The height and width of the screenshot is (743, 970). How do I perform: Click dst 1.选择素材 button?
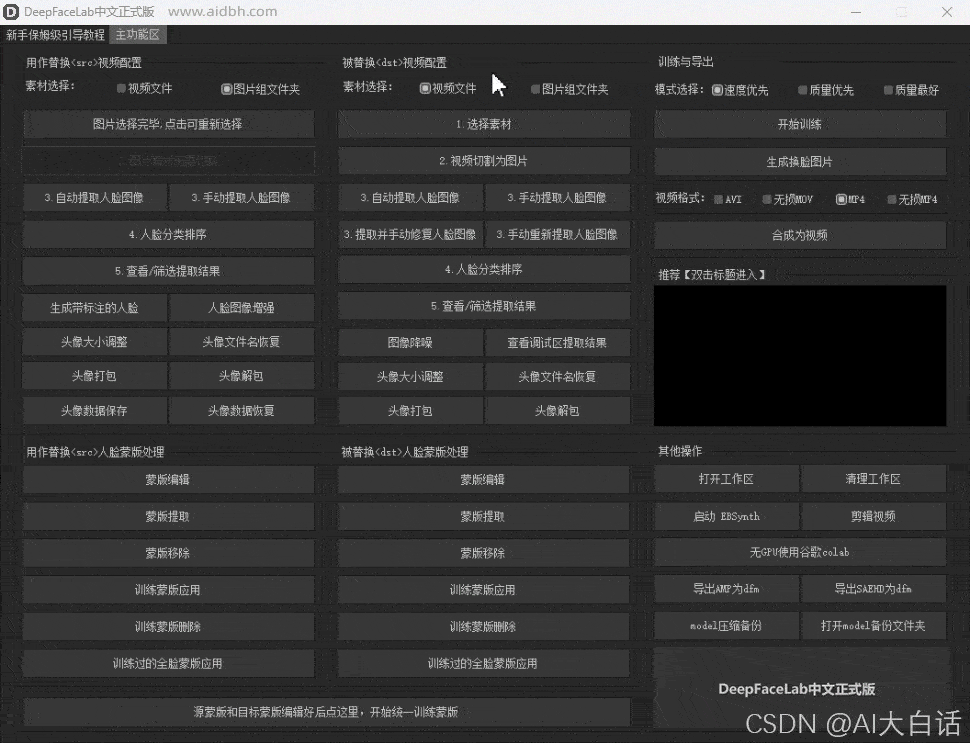484,124
